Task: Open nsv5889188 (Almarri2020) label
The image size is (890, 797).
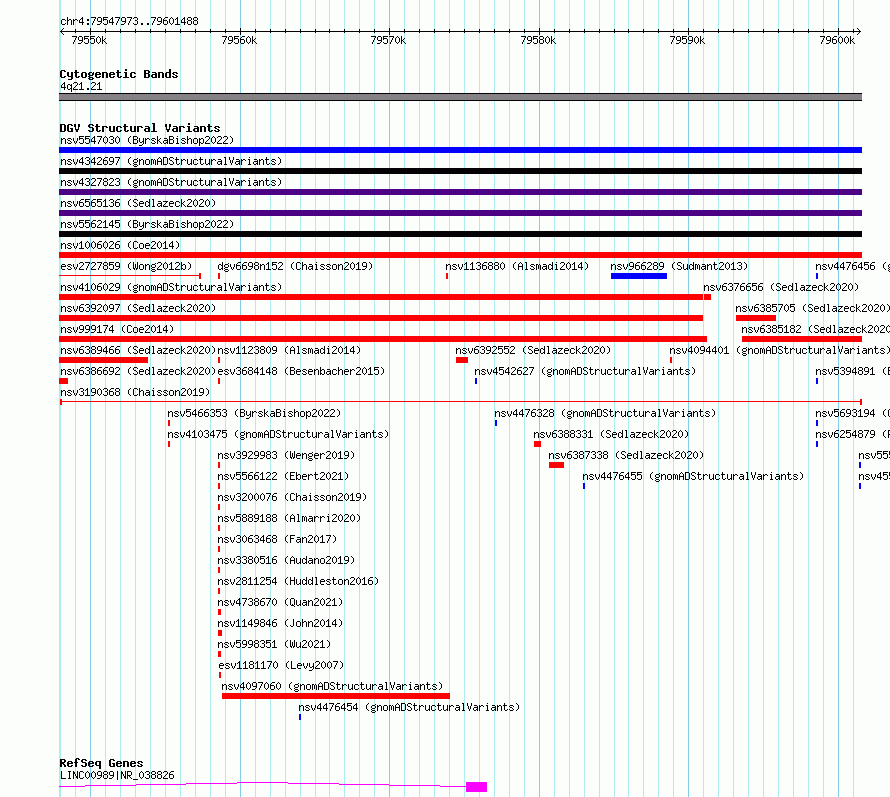Action: [289, 518]
